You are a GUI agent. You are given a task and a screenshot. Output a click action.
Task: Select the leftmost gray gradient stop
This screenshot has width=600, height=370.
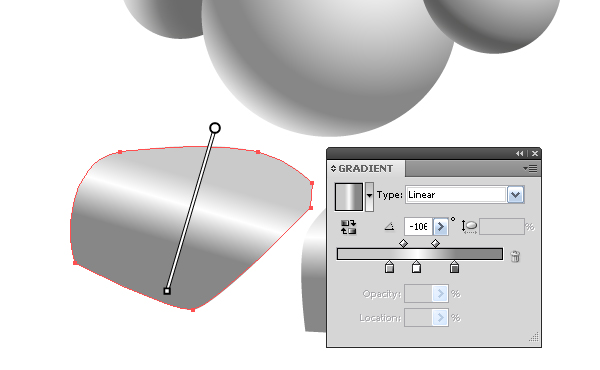(389, 267)
